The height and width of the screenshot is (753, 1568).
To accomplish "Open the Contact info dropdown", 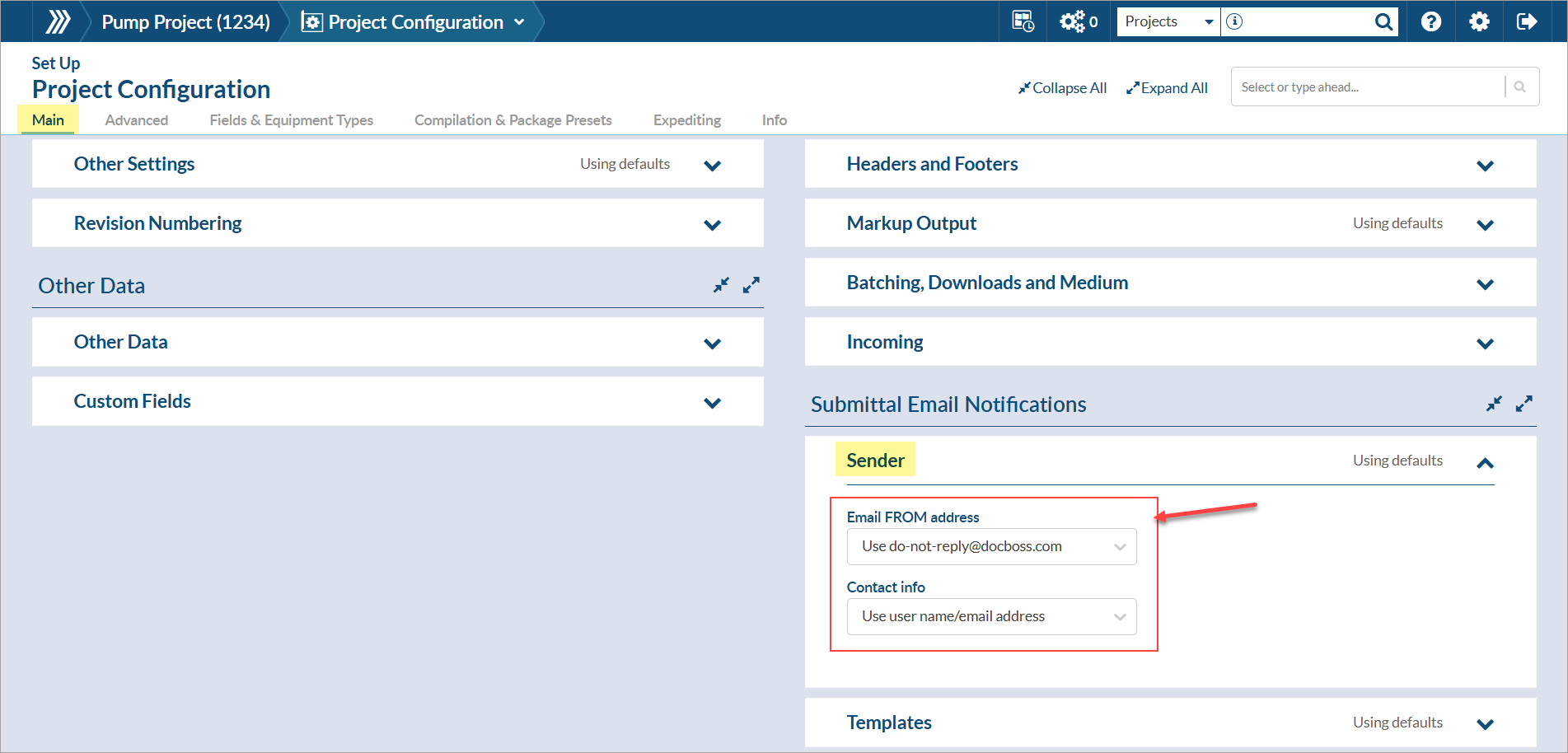I will pos(991,616).
